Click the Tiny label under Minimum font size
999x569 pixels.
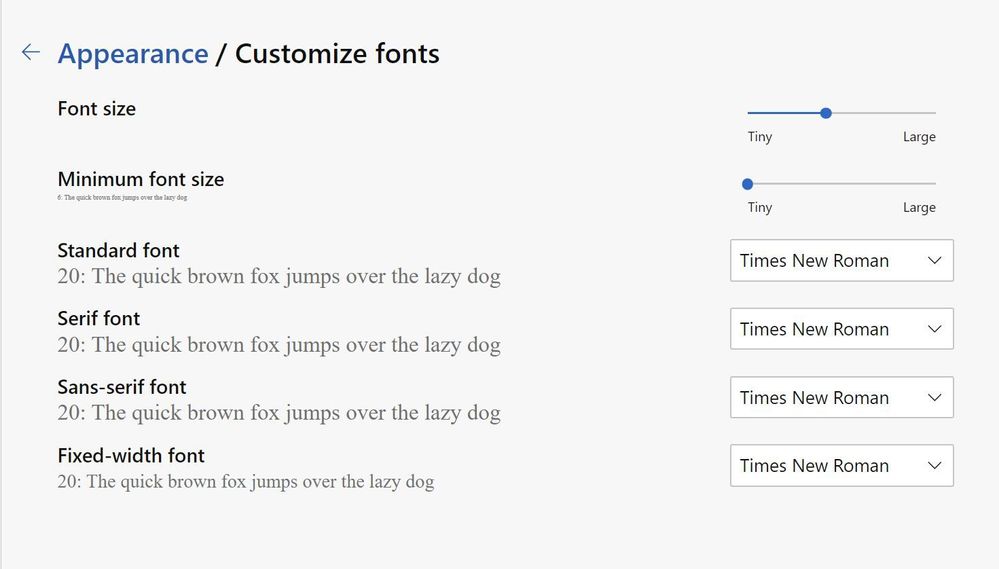click(759, 207)
